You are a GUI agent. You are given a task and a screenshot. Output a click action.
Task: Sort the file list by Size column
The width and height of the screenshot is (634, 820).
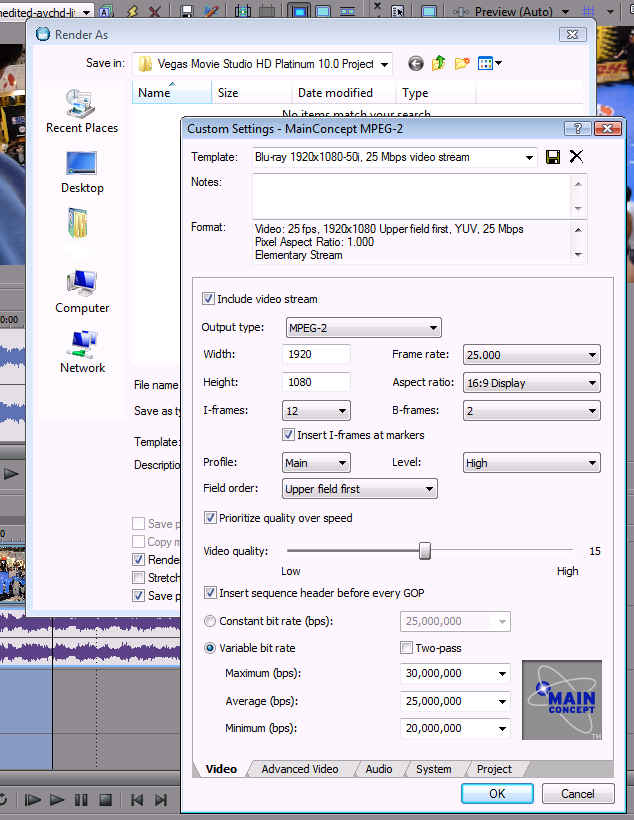coord(252,93)
